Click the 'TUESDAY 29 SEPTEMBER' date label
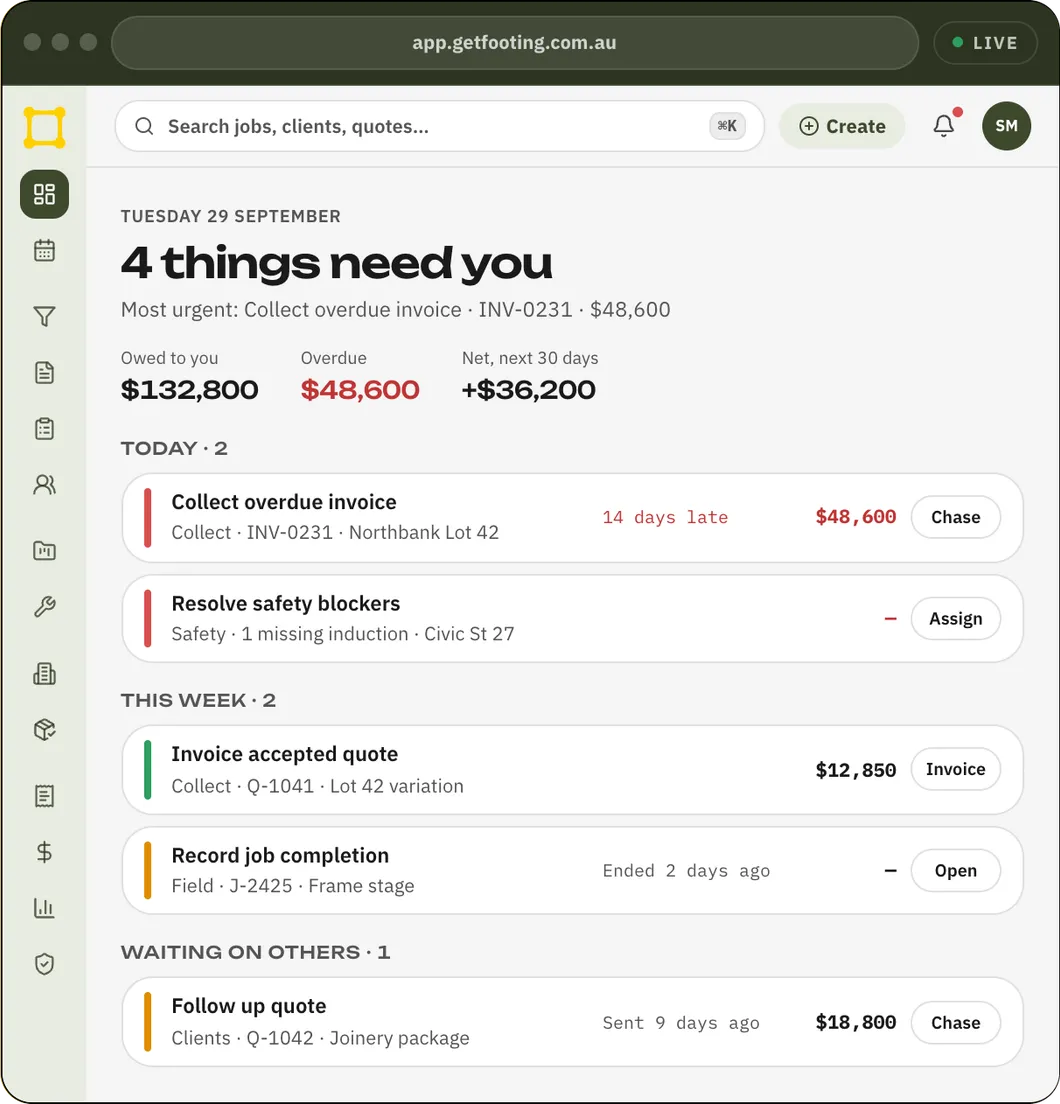The image size is (1060, 1104). [x=231, y=216]
